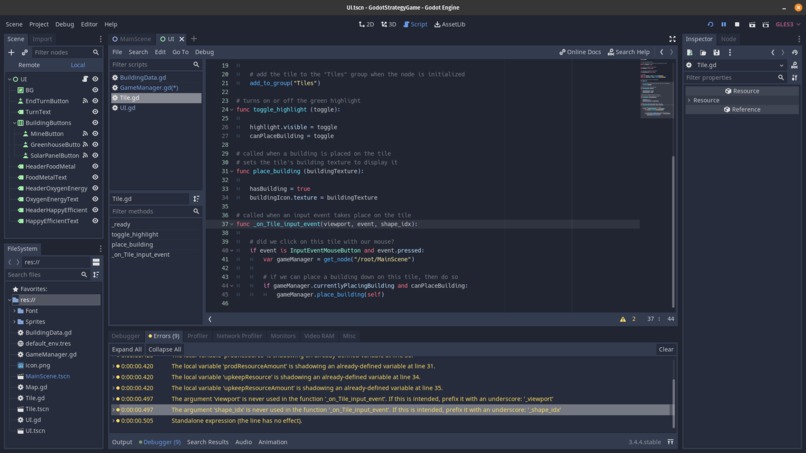Create new resource in Inspector
Viewport: 806px width, 453px height.
690,52
